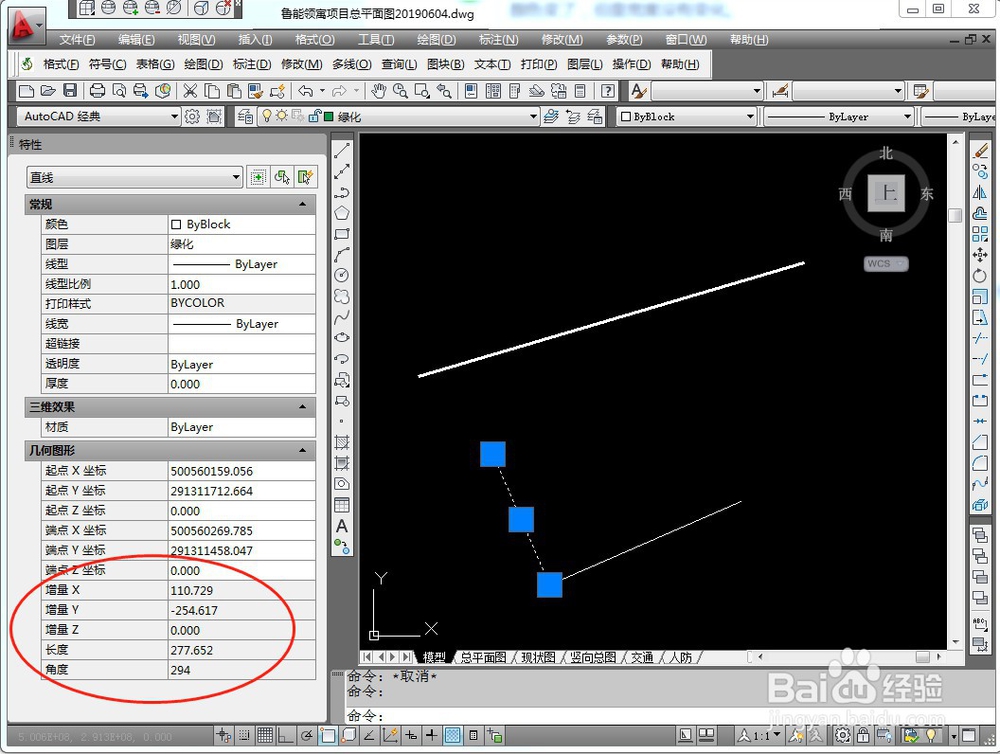Select the Polygon draw tool
This screenshot has width=1000, height=754.
[x=342, y=213]
